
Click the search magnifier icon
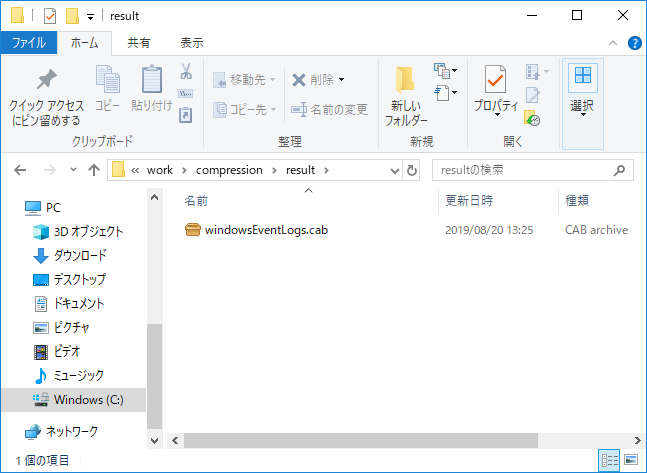pyautogui.click(x=619, y=170)
